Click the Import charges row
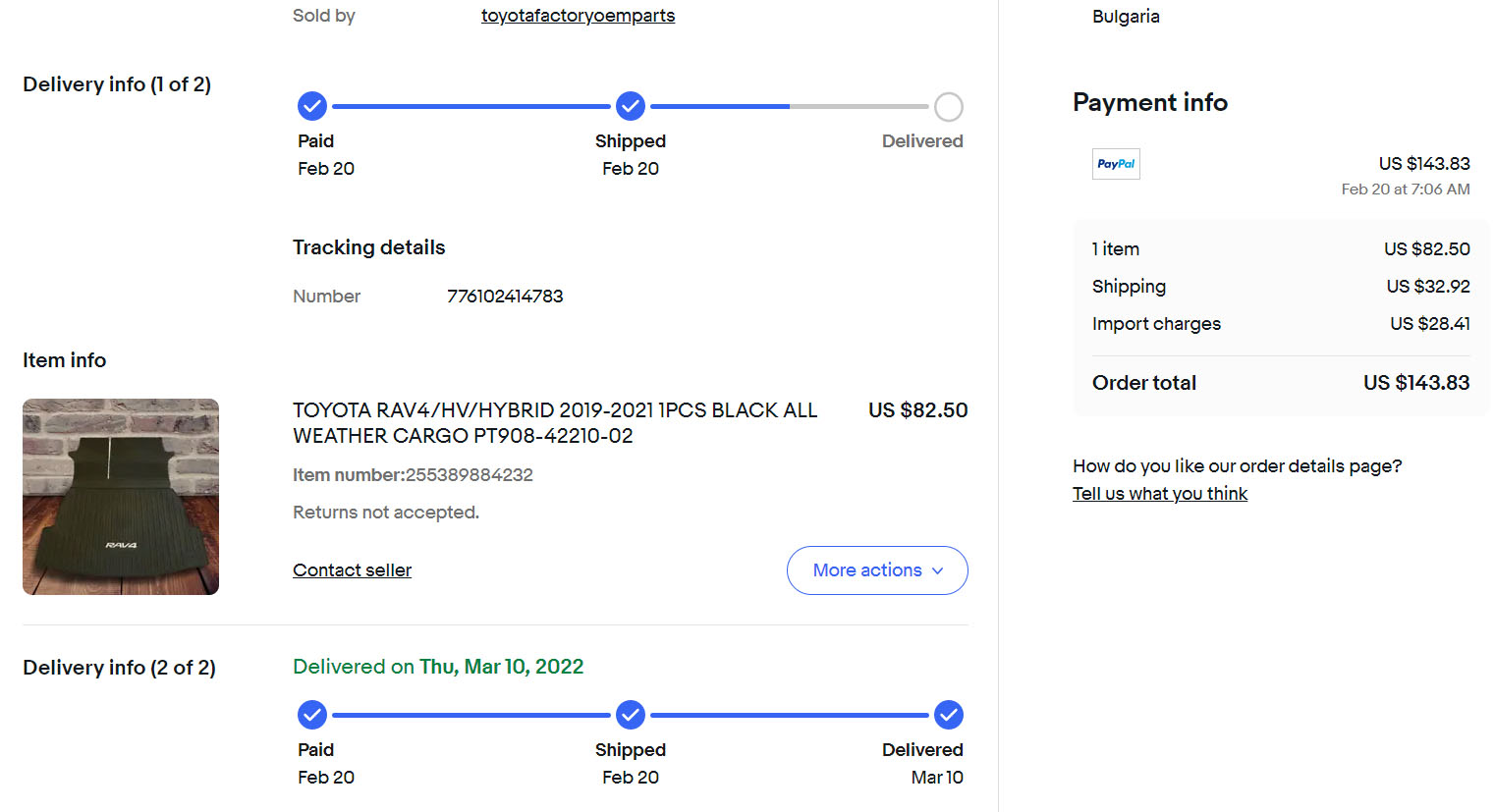Image resolution: width=1494 pixels, height=812 pixels. (1280, 324)
